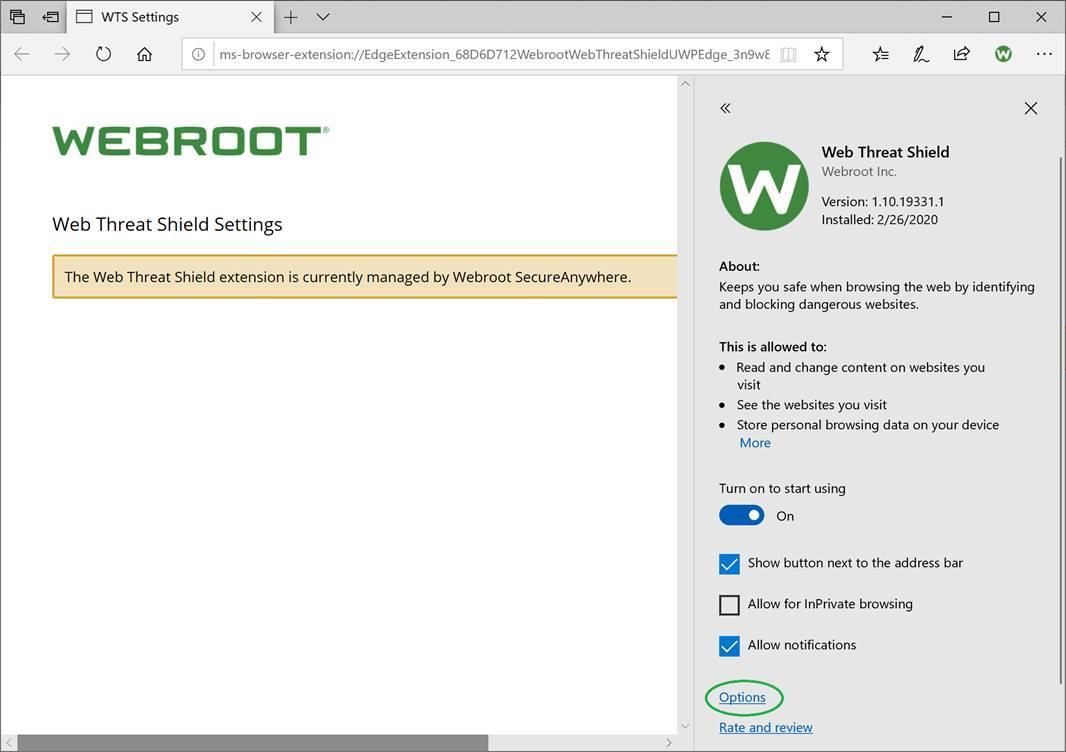Open the tab list dropdown chevron
Screen dimensions: 1066x752
322,17
